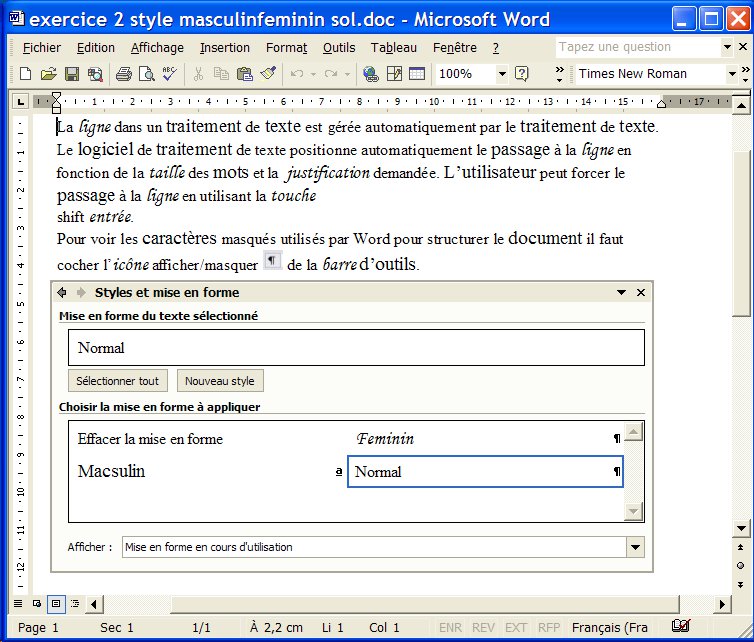The image size is (754, 642).
Task: Click in the Tapez une question field
Action: tap(639, 47)
